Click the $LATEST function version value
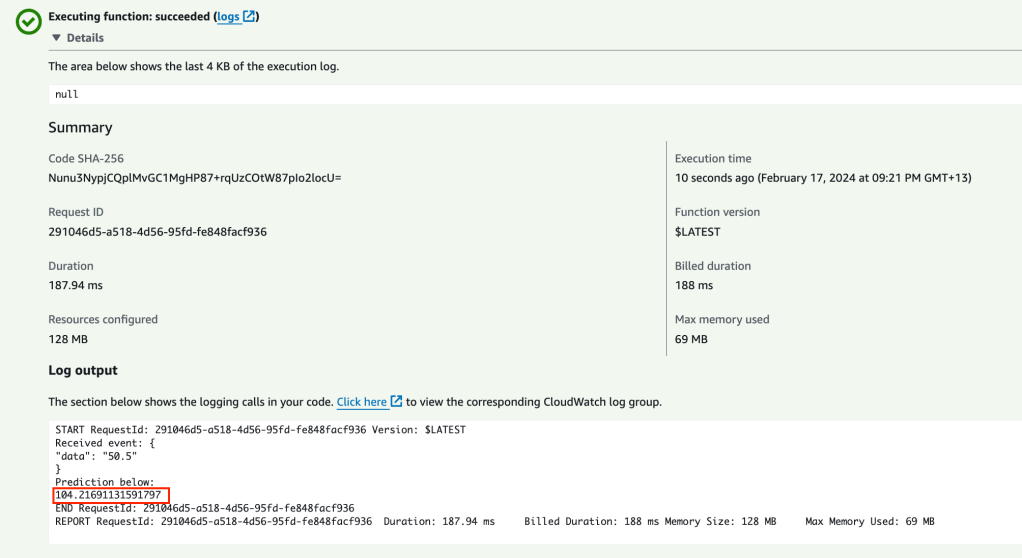The width and height of the screenshot is (1022, 558). (697, 232)
